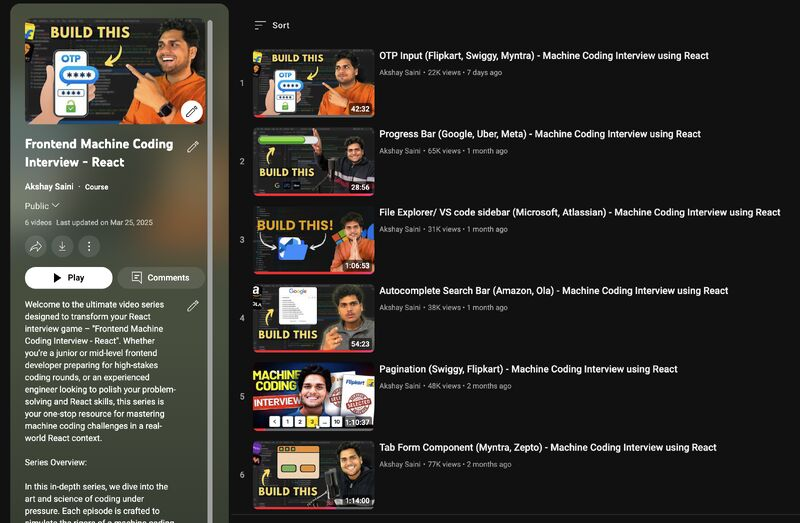The image size is (800, 523).
Task: Open the three-dot more options menu
Action: coord(89,246)
